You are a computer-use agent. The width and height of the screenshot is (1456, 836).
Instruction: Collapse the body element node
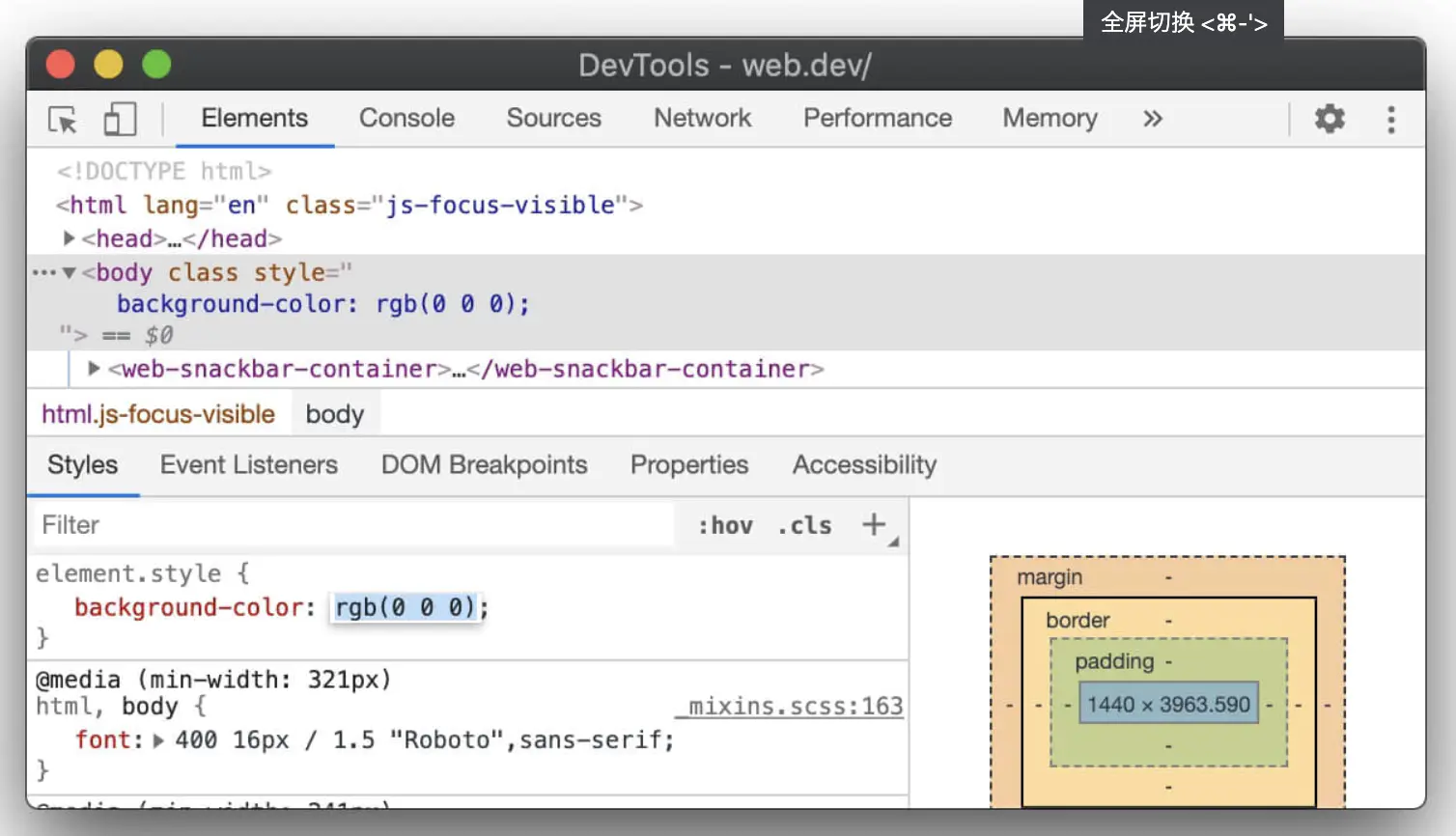tap(70, 273)
